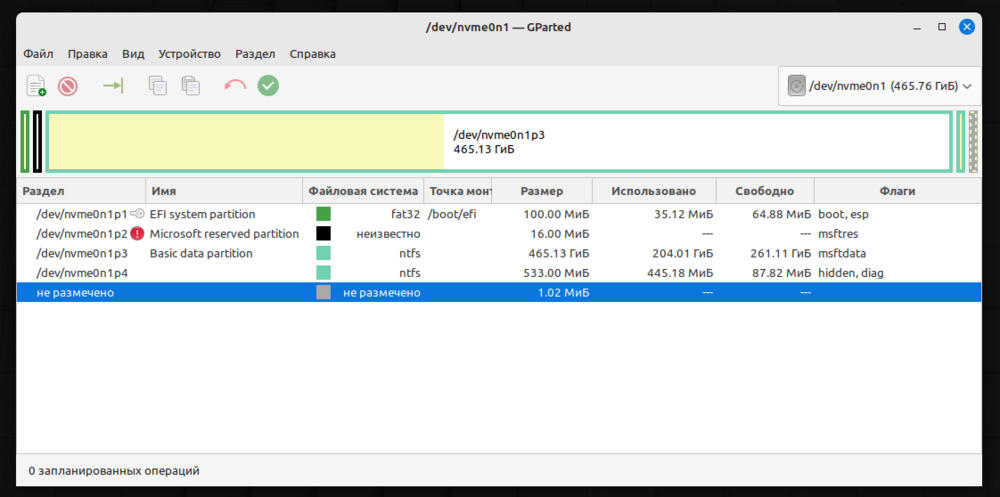Click the black unknown filesystem swatch
Image resolution: width=1000 pixels, height=497 pixels.
point(323,234)
